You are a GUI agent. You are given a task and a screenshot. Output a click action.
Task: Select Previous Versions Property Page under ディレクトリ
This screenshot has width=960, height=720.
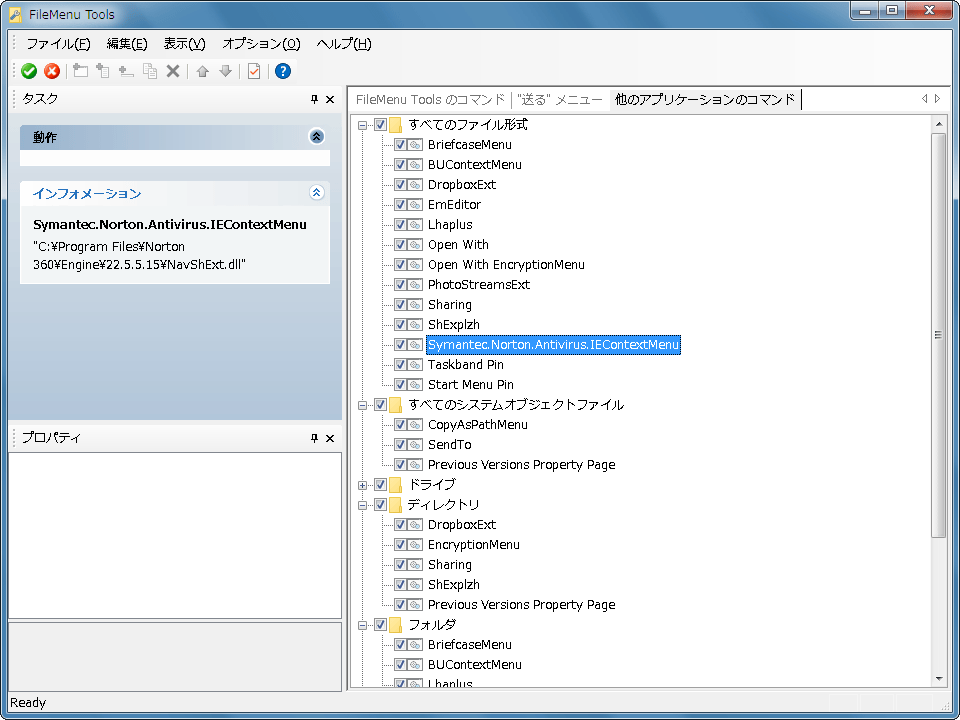tap(521, 605)
